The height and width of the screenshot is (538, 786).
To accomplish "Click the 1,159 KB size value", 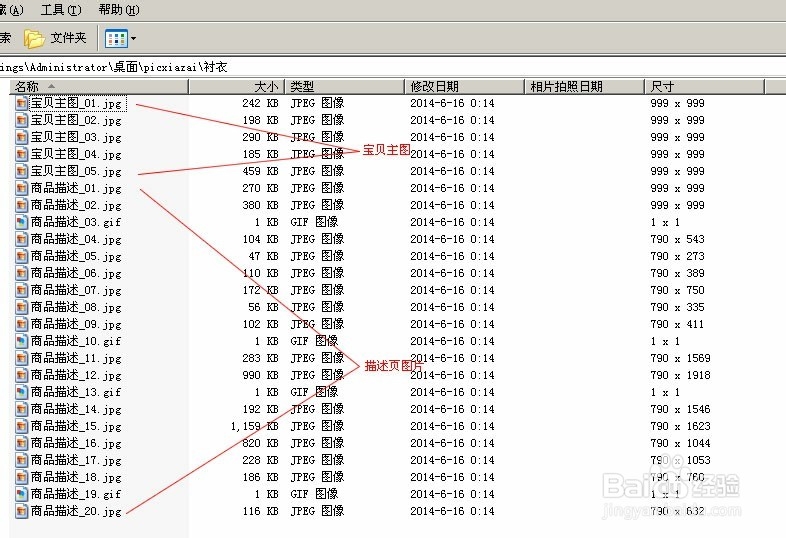I will coord(255,427).
